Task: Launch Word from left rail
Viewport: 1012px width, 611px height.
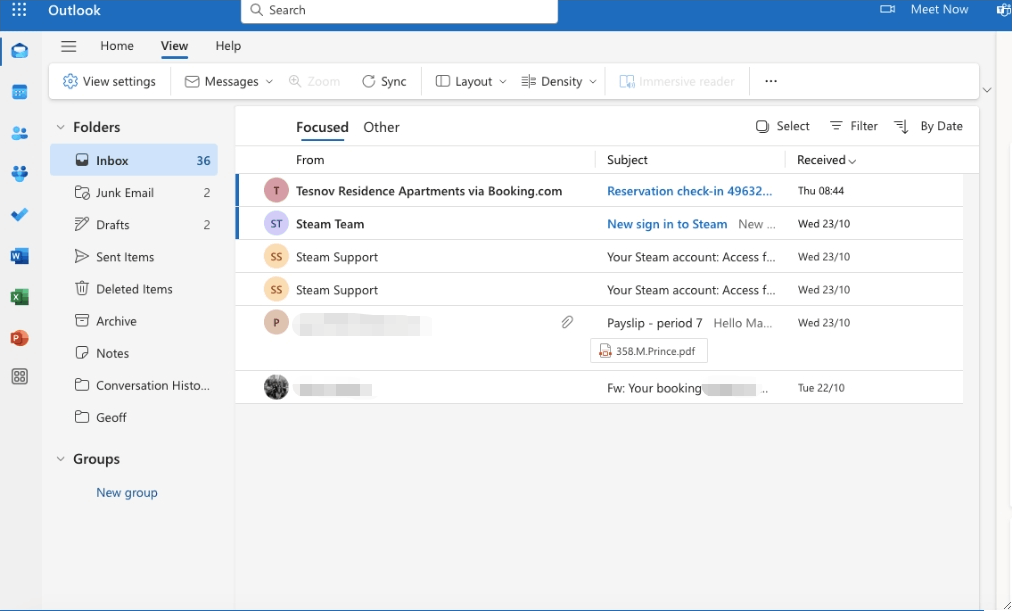Action: pos(19,256)
